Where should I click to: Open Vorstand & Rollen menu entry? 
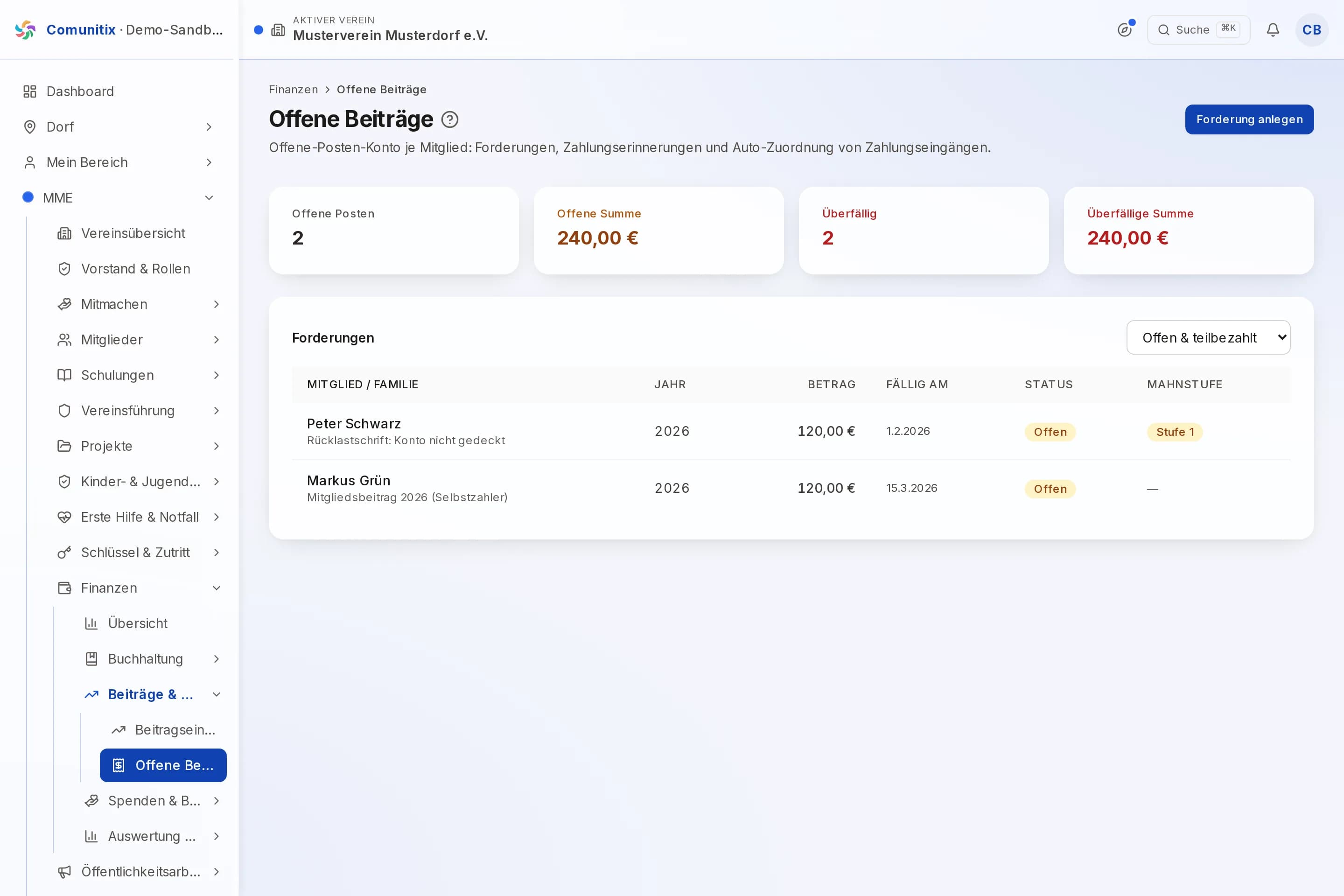tap(137, 269)
